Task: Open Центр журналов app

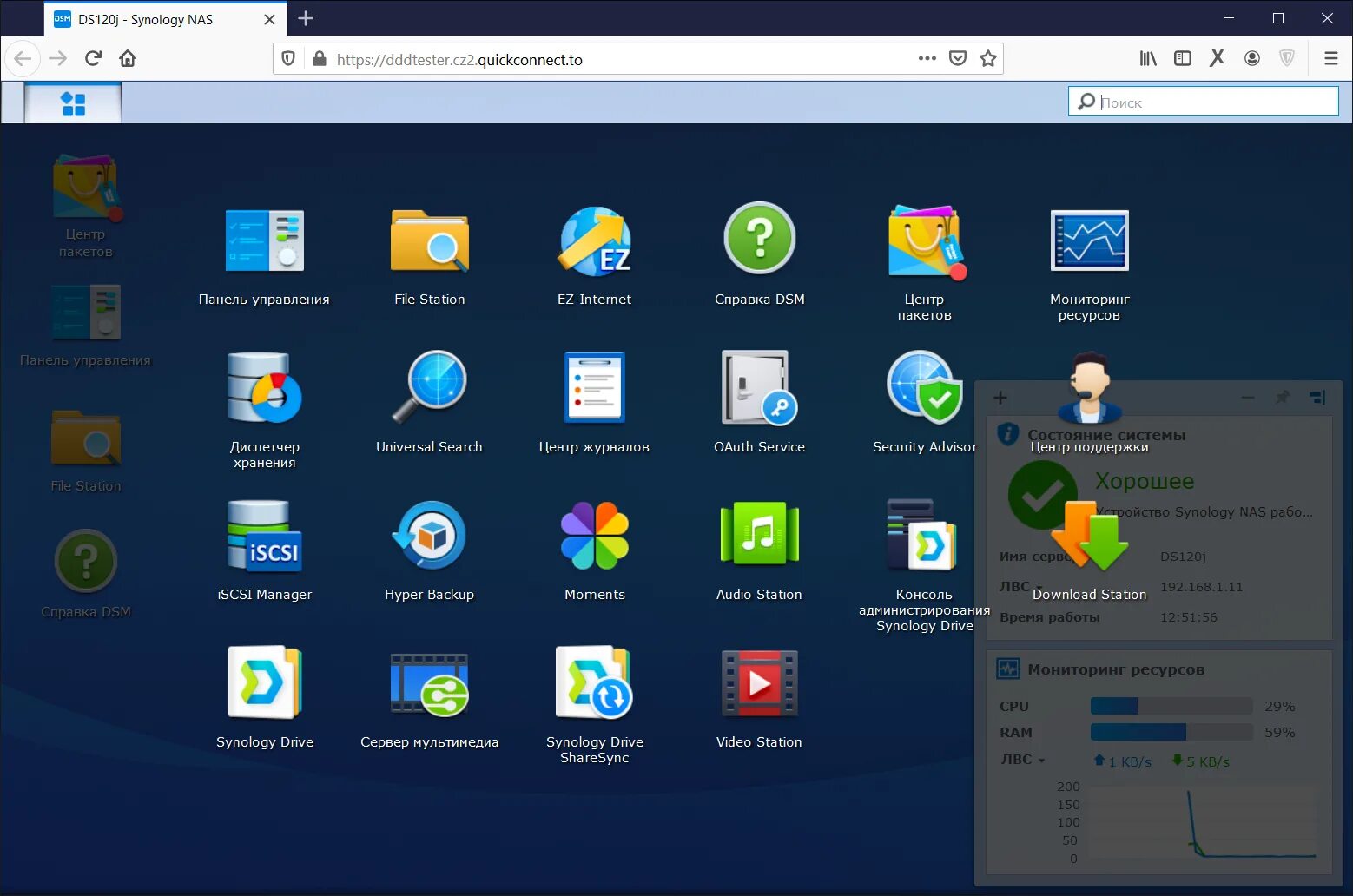Action: [x=594, y=387]
